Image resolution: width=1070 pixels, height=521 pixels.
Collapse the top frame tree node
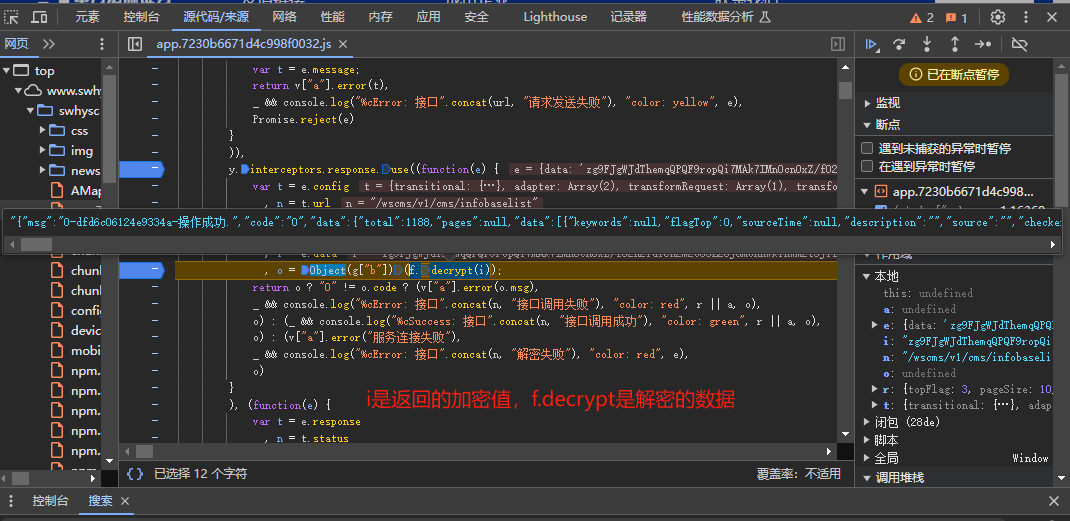[7, 70]
